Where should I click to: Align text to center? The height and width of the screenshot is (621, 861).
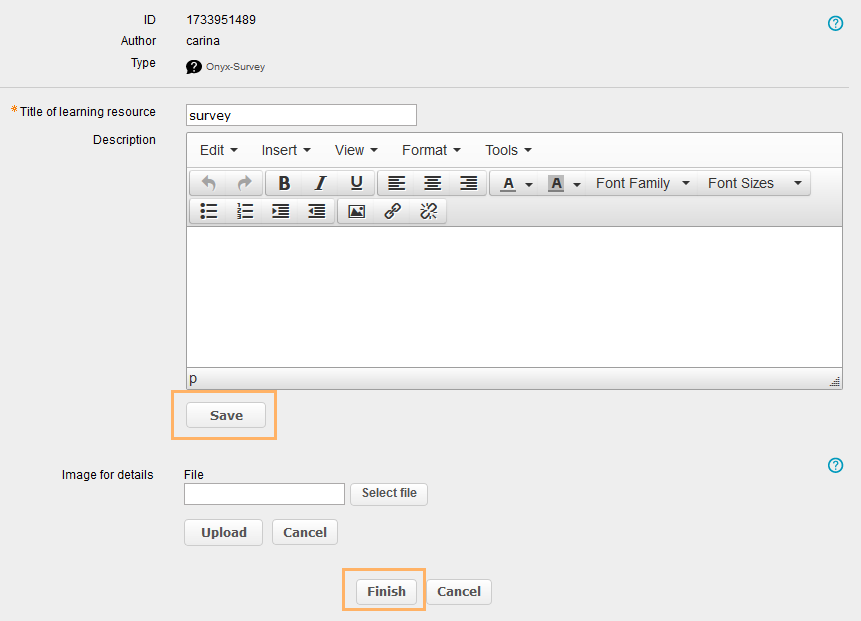pos(432,183)
